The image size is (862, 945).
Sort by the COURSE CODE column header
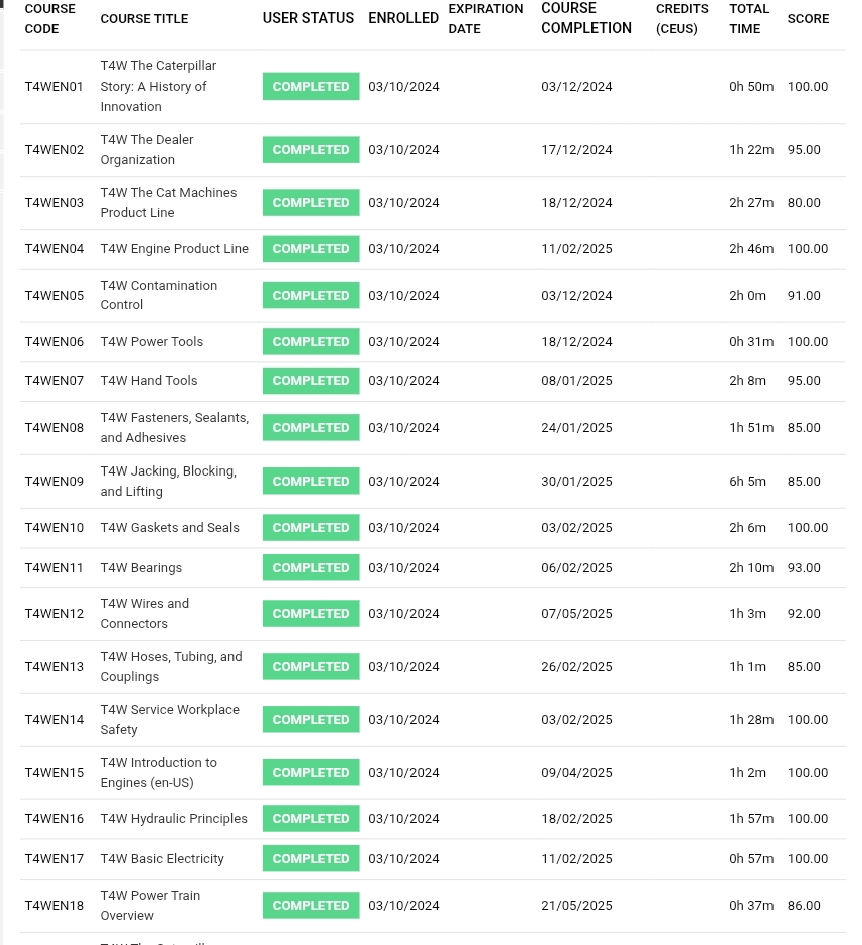(50, 19)
